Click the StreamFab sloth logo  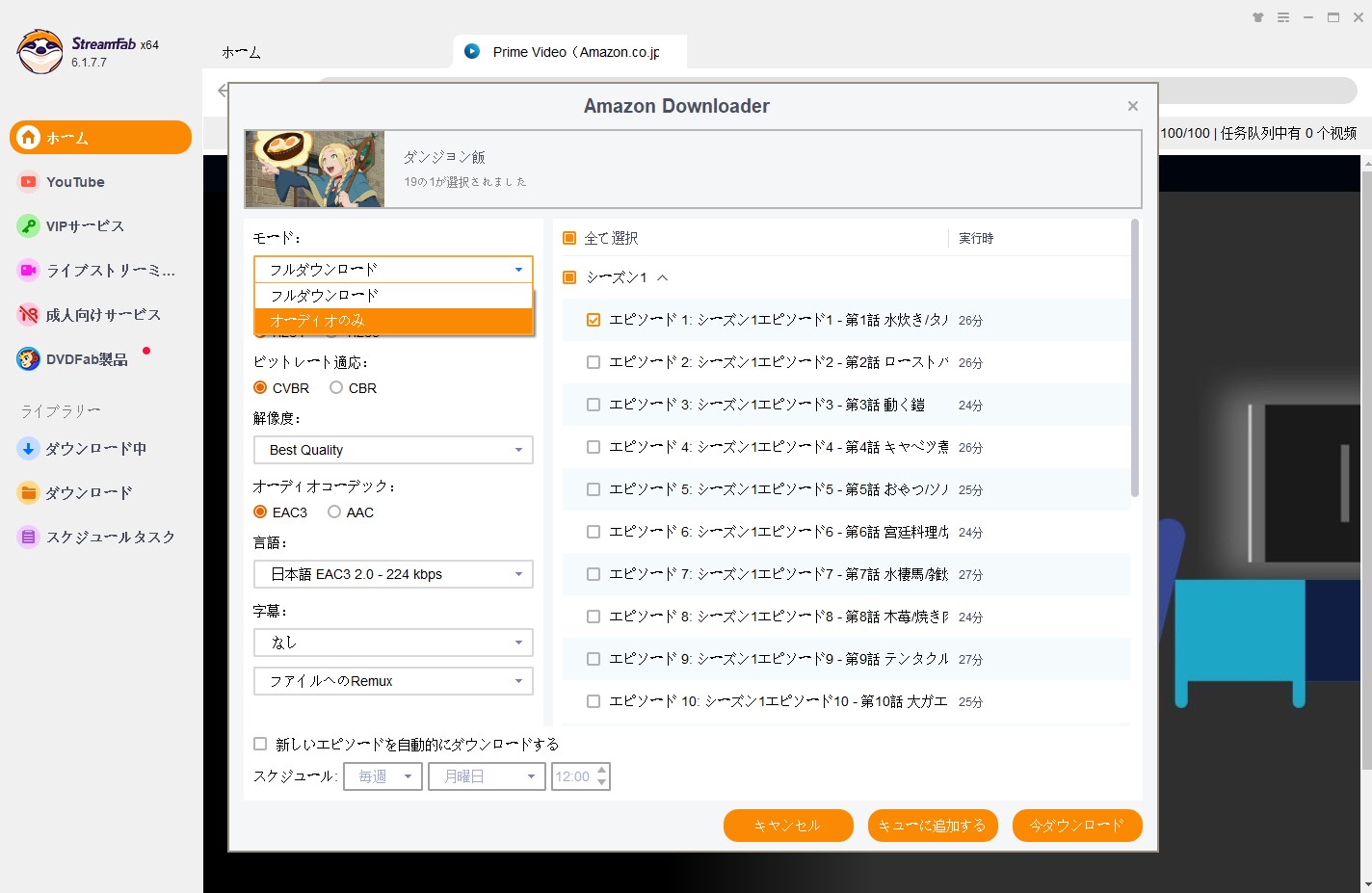(40, 51)
